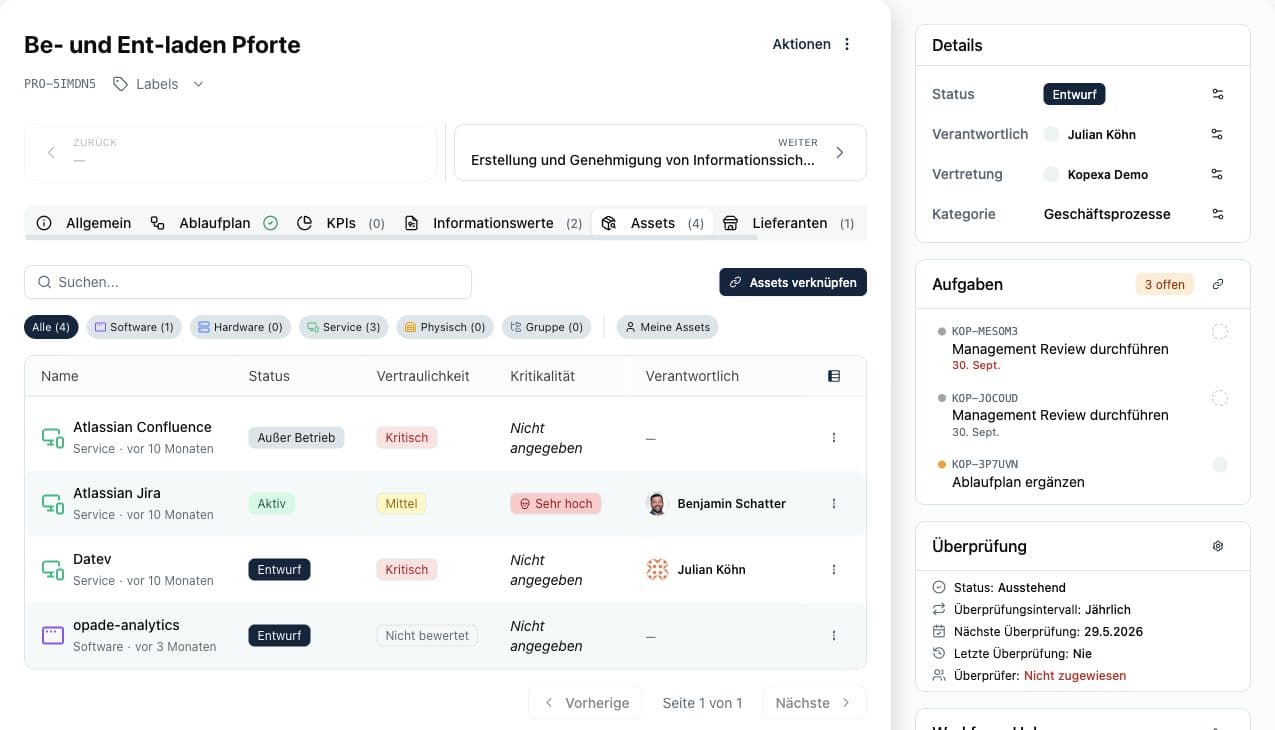
Task: Click the Atlassian Confluence service icon
Action: (52, 438)
